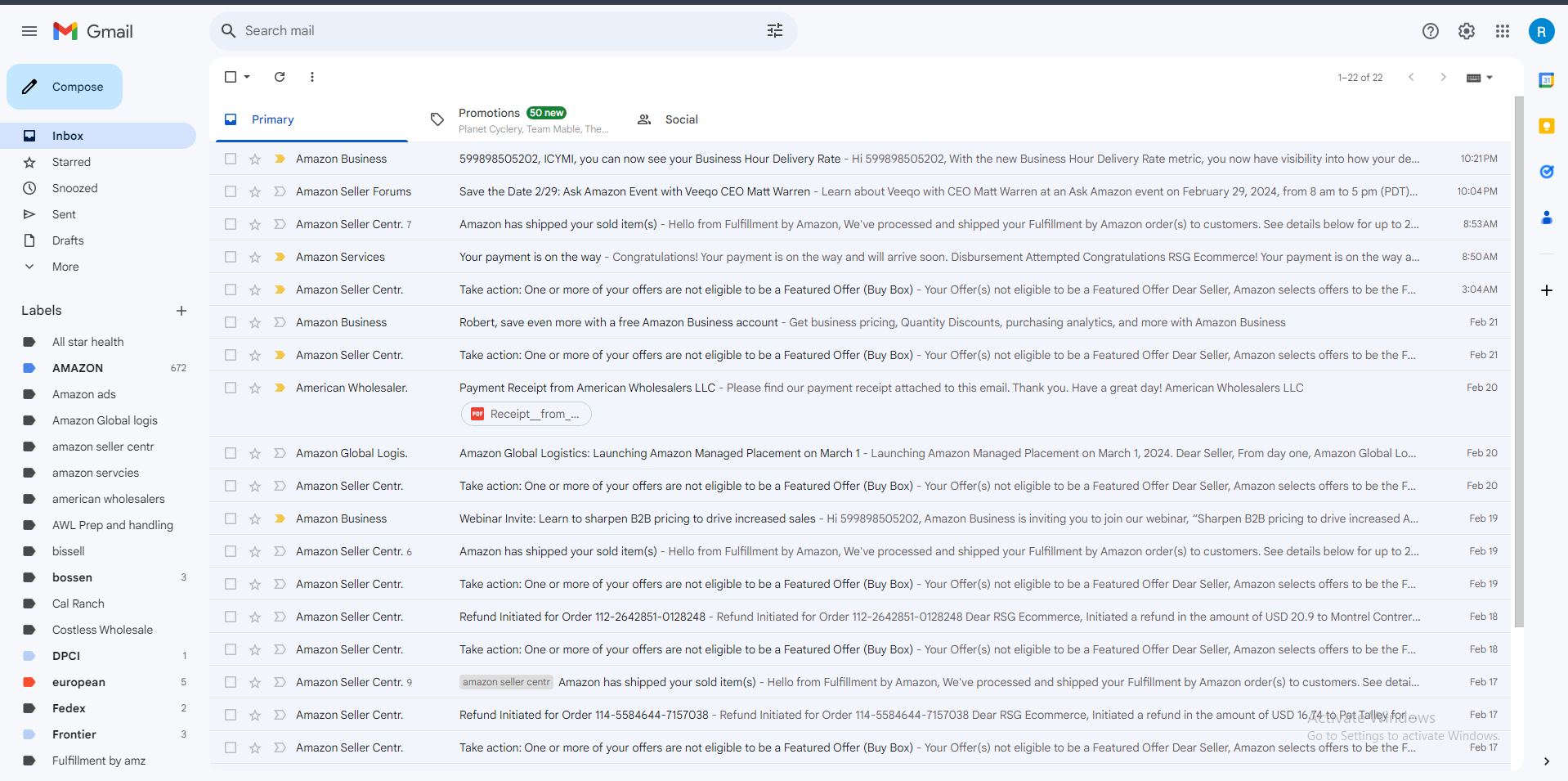1568x781 pixels.
Task: Click the Compose button
Action: click(x=65, y=87)
